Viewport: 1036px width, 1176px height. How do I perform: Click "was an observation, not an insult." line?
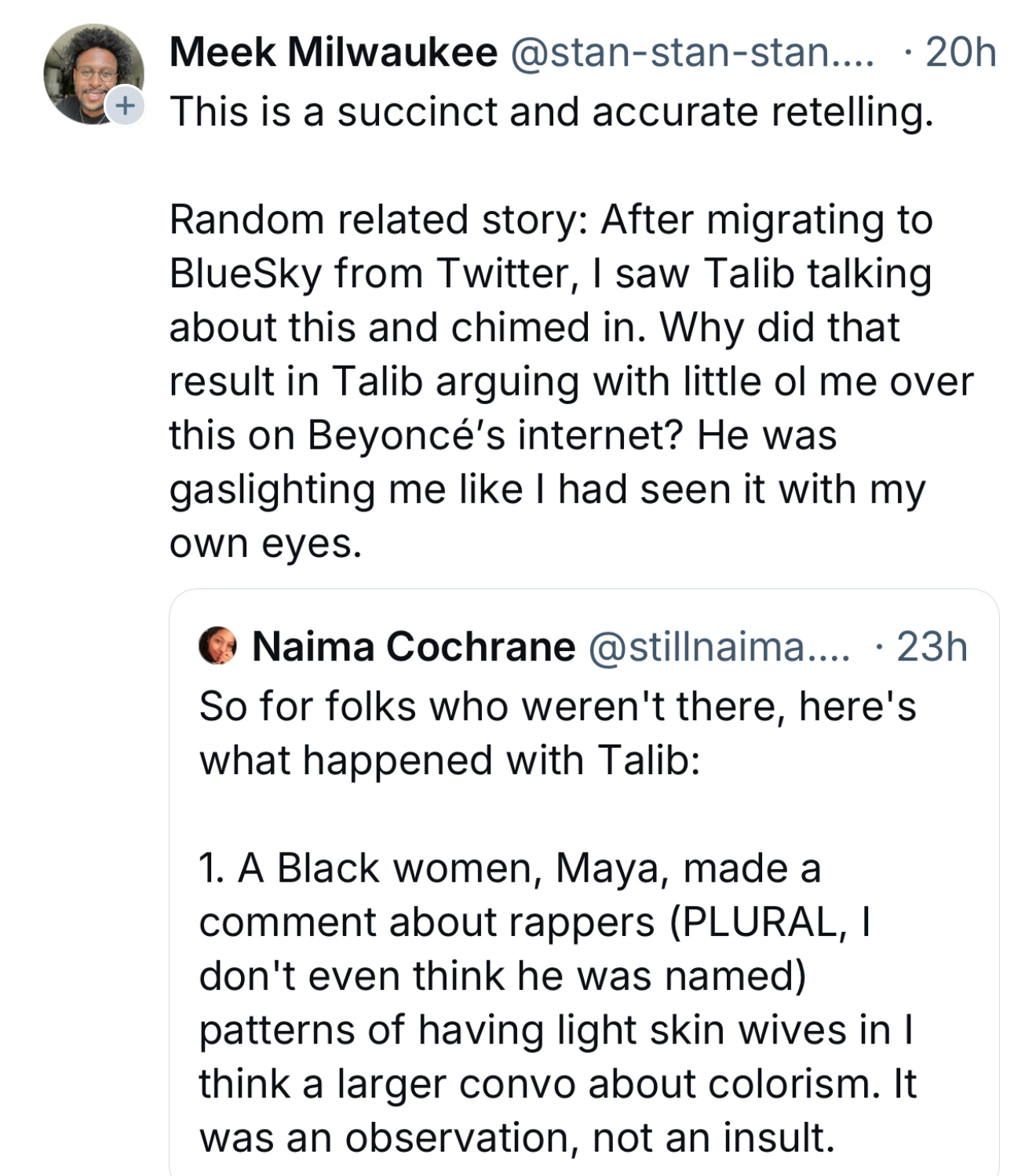click(x=516, y=1138)
